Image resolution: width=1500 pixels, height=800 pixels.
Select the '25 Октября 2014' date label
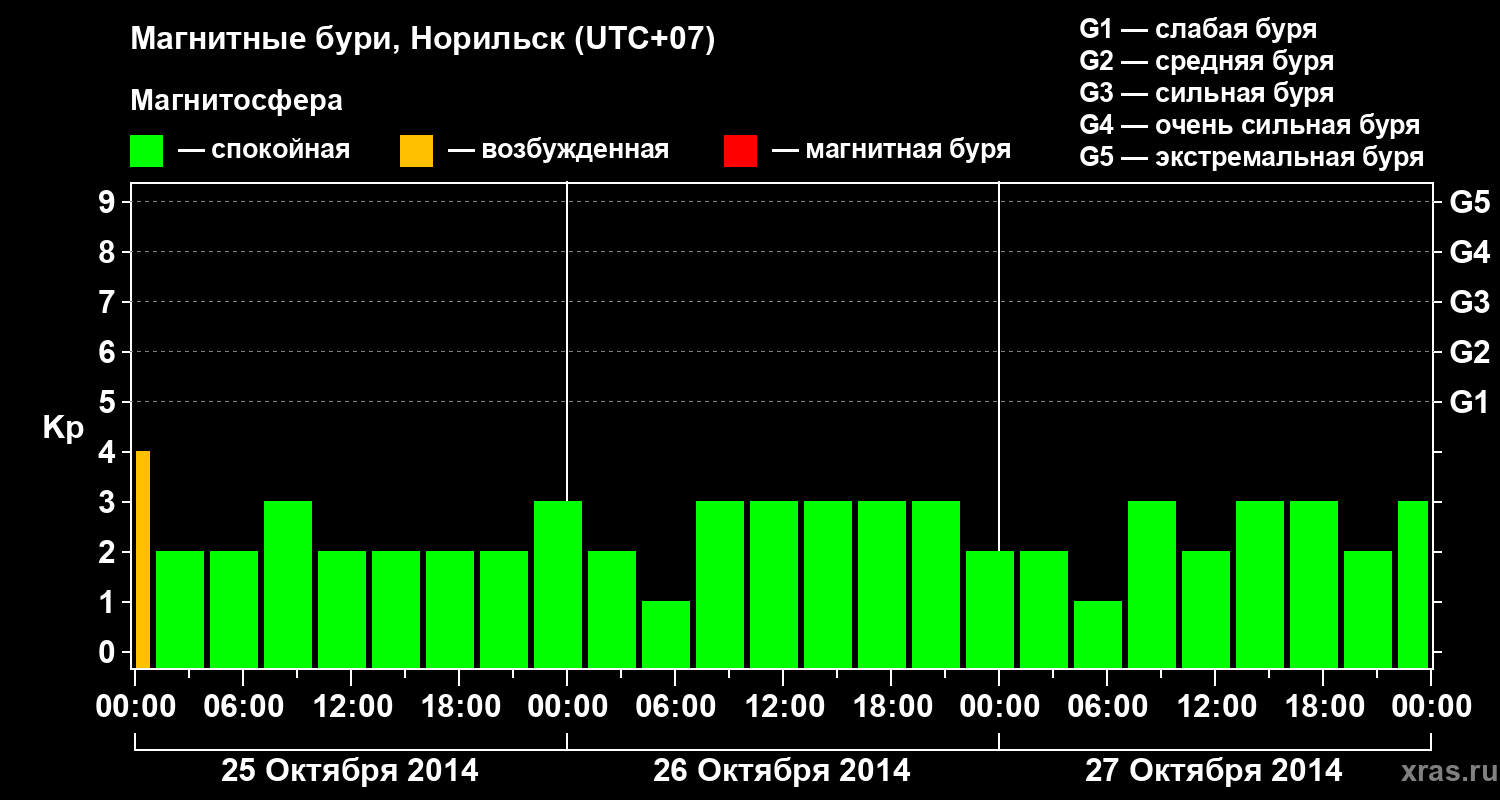[x=349, y=771]
